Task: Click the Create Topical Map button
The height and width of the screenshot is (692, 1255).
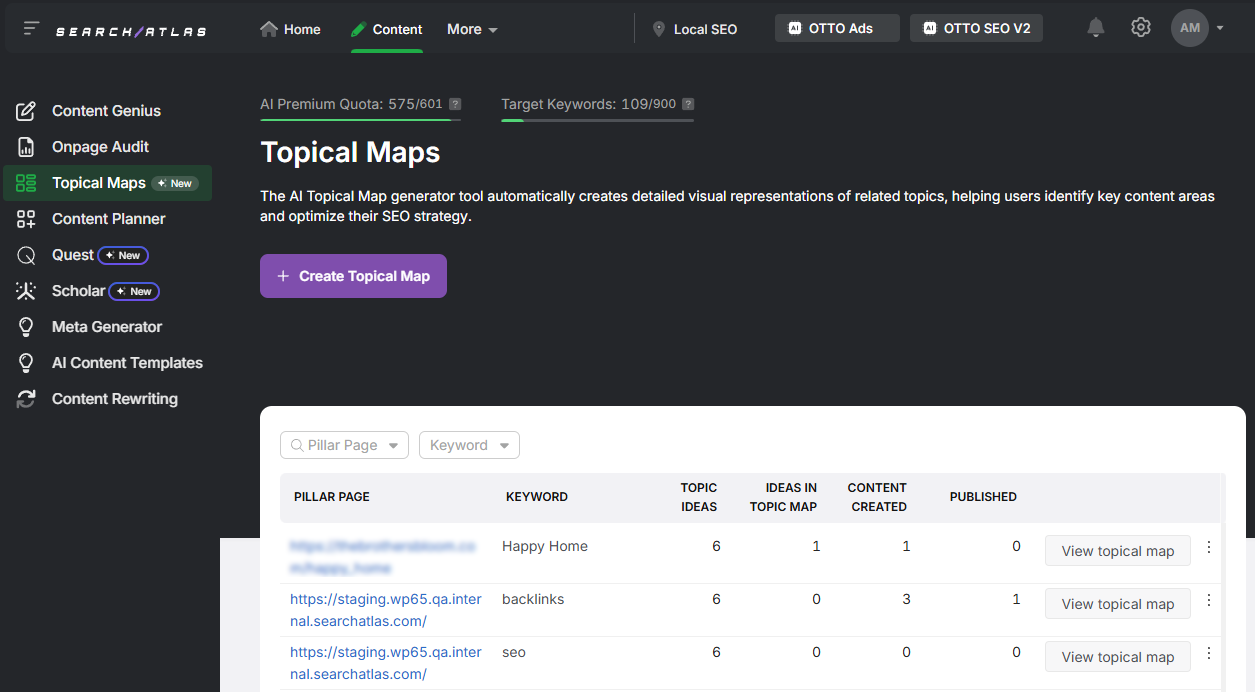Action: pyautogui.click(x=353, y=275)
